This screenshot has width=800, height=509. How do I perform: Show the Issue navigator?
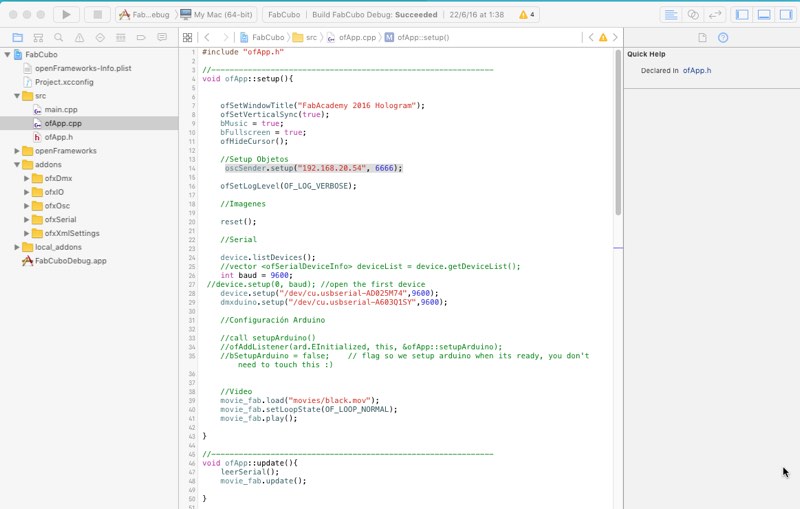click(x=80, y=37)
